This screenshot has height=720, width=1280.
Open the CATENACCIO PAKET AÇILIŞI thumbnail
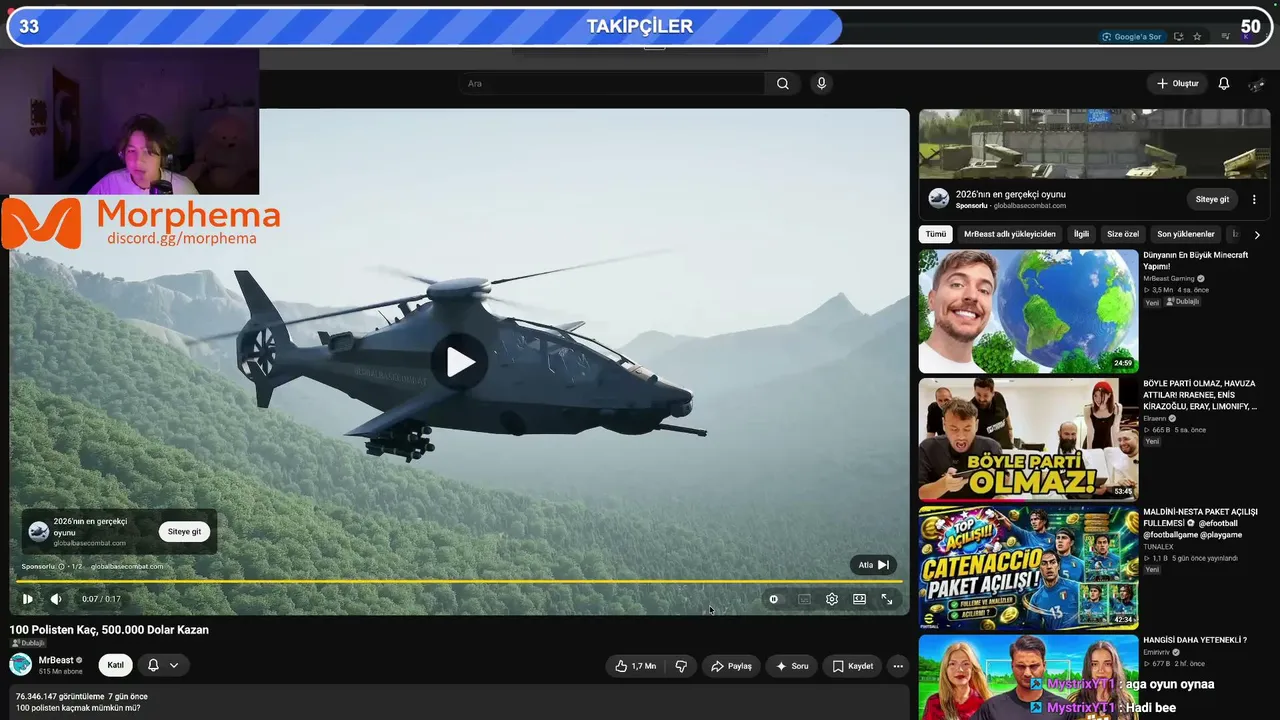tap(1028, 568)
